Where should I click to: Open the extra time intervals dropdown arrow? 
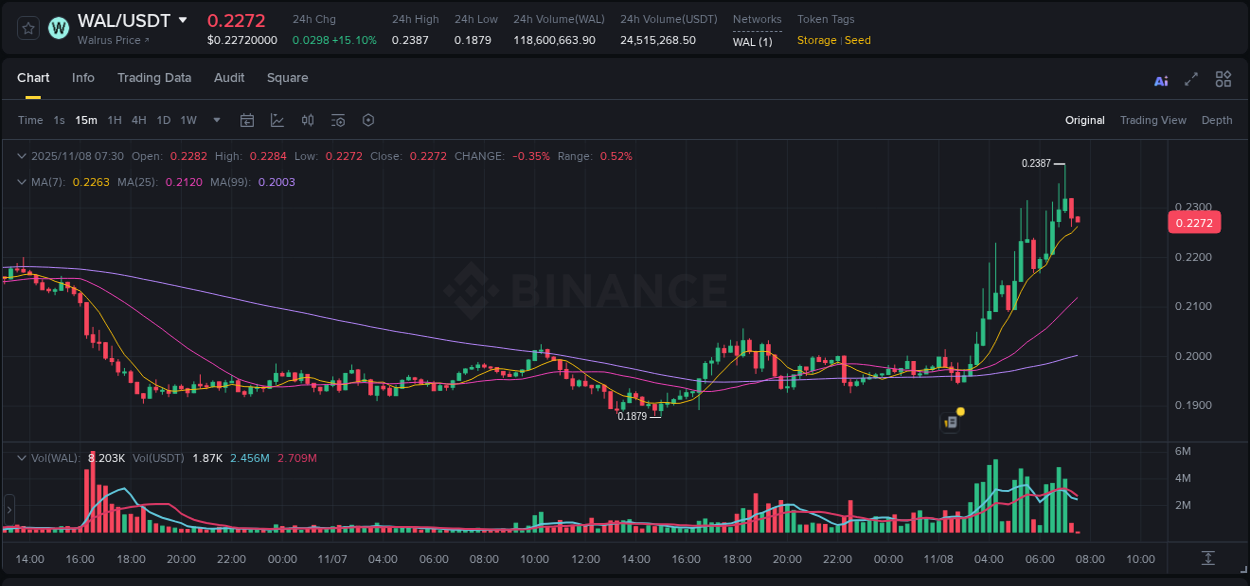216,119
